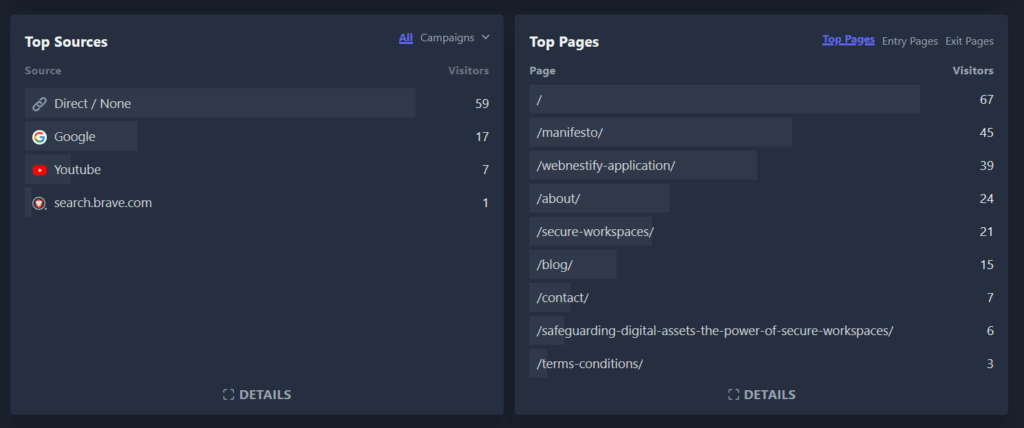
Task: Filter by search.brave.com source
Action: (x=103, y=203)
